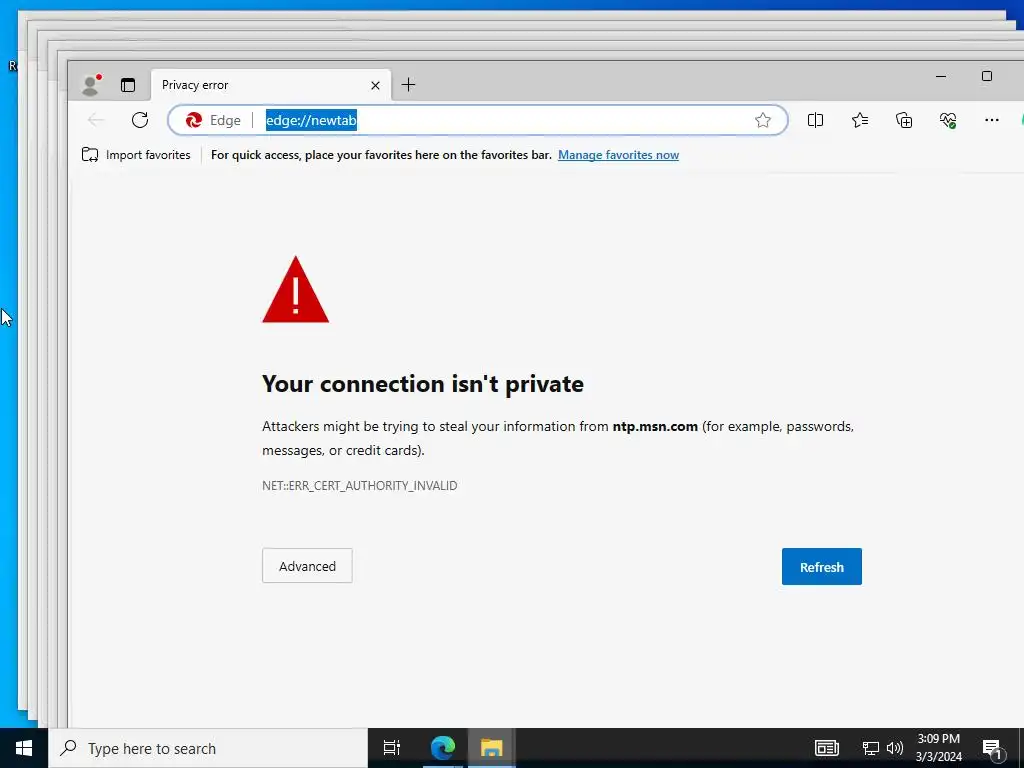Click the heading Your connection isn't private

point(423,384)
